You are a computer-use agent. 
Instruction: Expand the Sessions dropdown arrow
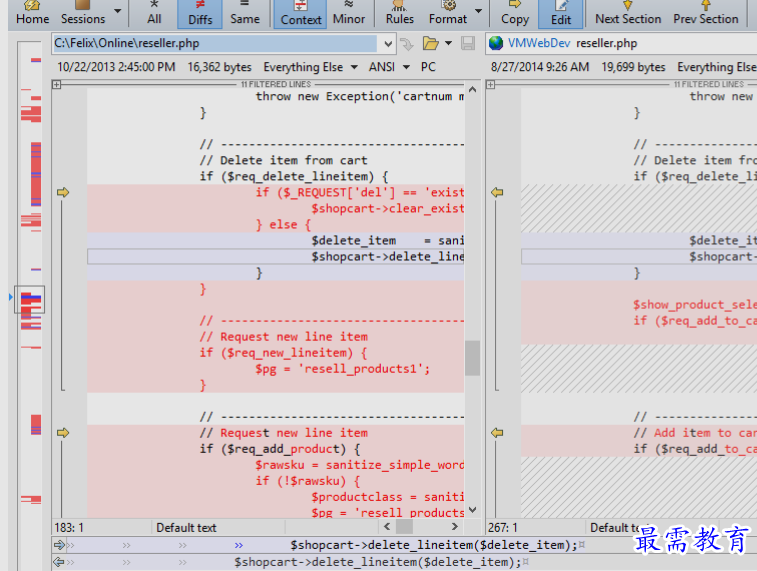point(117,11)
